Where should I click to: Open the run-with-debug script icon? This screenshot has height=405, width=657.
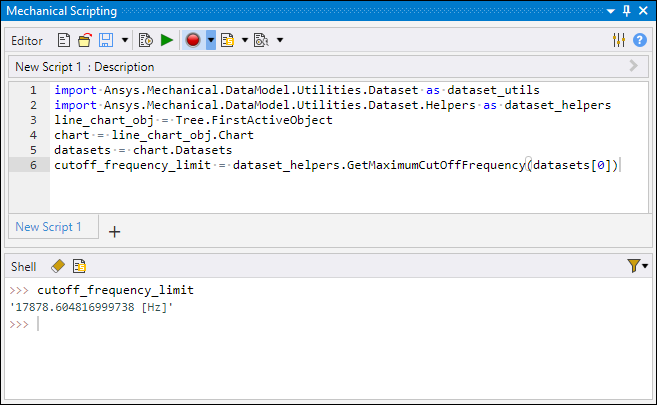click(145, 41)
